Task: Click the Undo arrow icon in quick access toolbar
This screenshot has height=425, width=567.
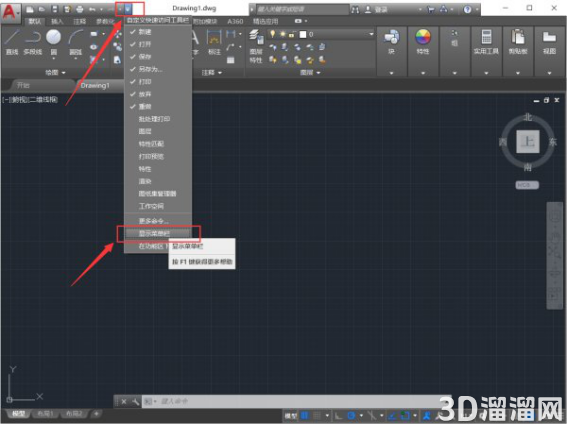Action: (x=92, y=9)
